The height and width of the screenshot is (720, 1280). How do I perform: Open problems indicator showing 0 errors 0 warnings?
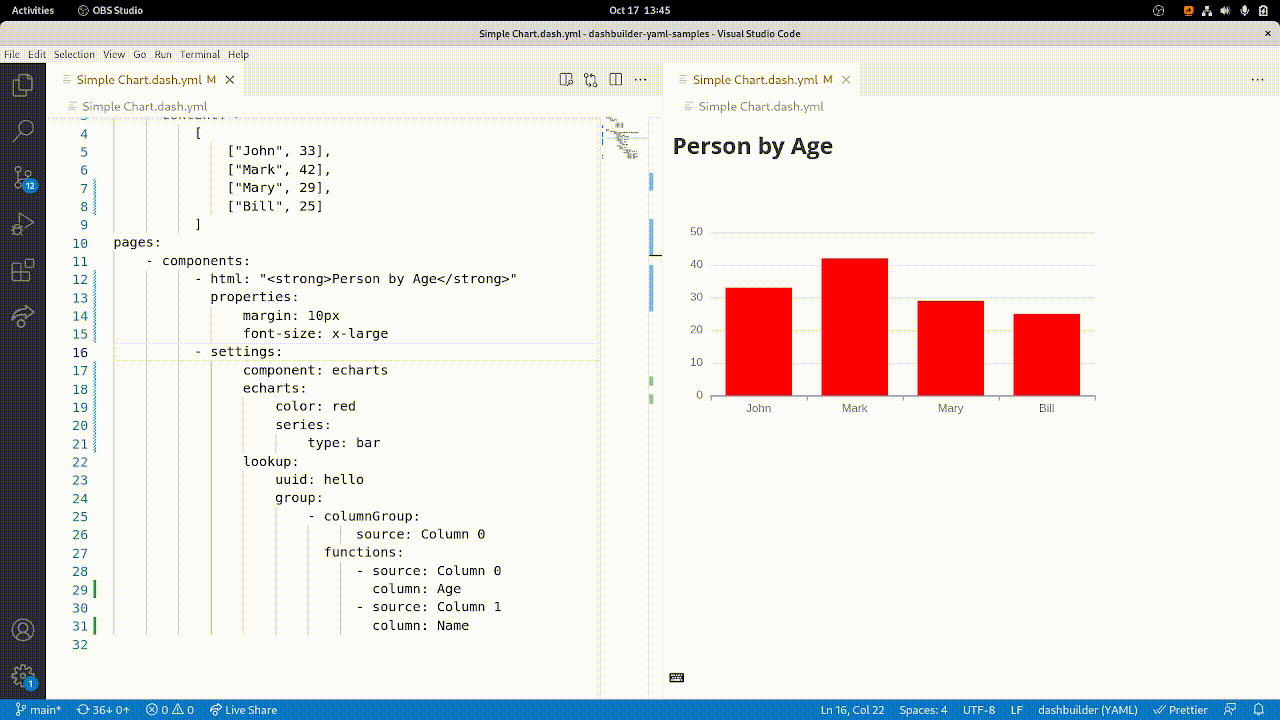(x=169, y=710)
